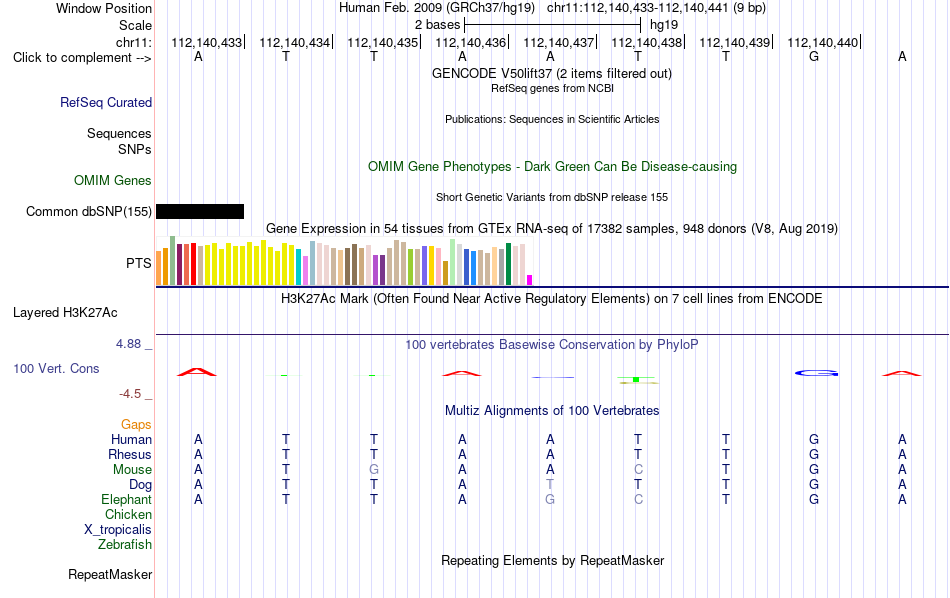Select the Mouse alignment row label

(132, 470)
